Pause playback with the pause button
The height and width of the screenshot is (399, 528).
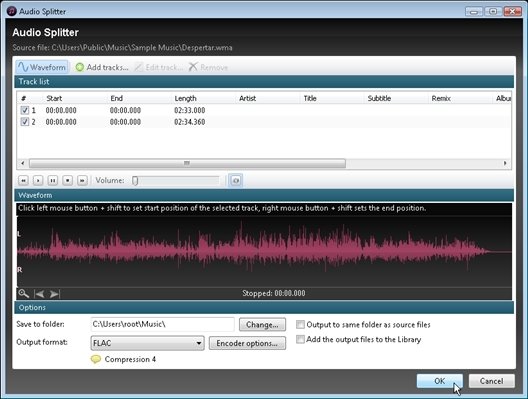coord(53,180)
